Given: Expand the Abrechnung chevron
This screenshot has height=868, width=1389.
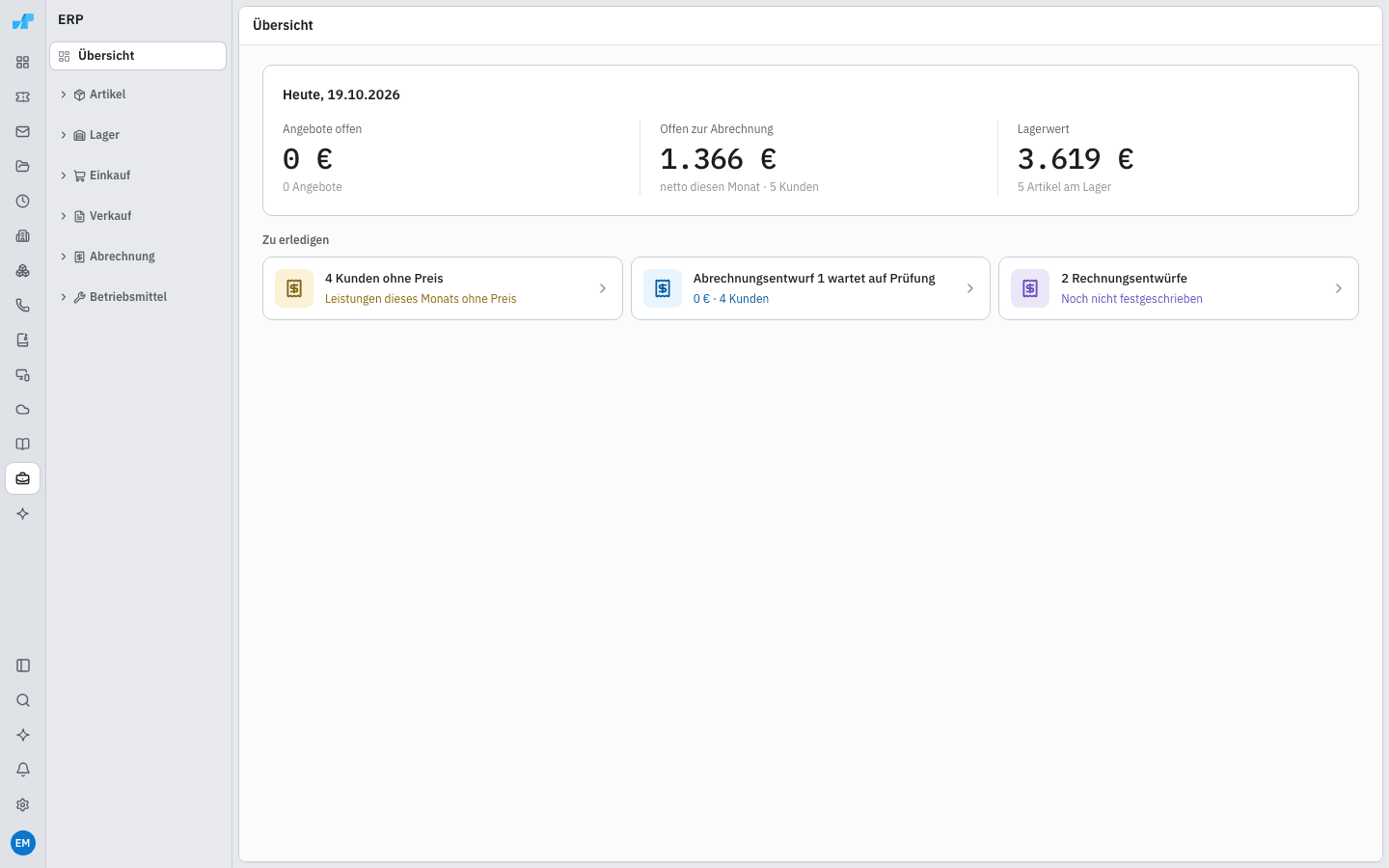Looking at the screenshot, I should tap(64, 257).
